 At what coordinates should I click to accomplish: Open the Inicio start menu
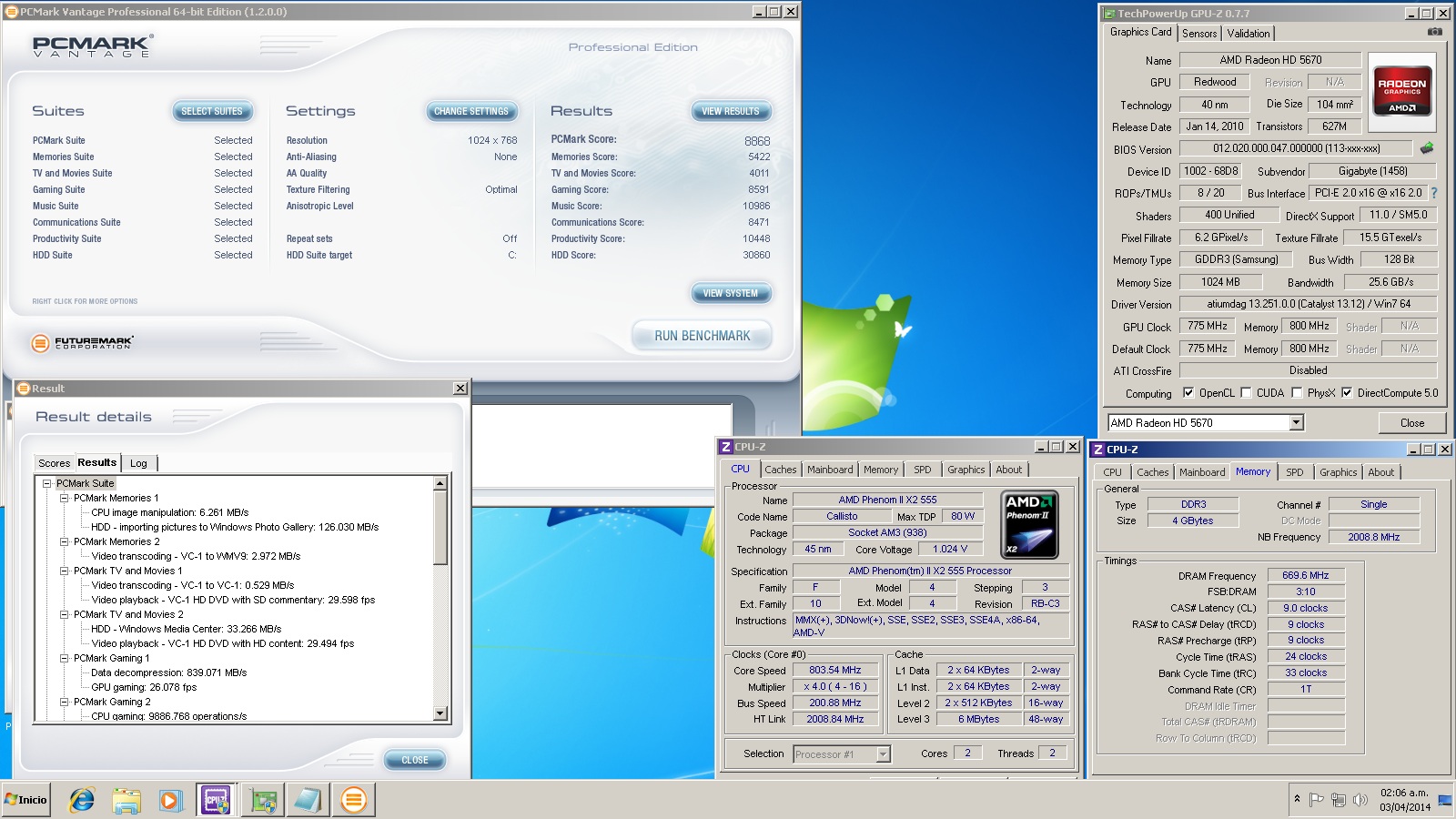click(x=25, y=800)
